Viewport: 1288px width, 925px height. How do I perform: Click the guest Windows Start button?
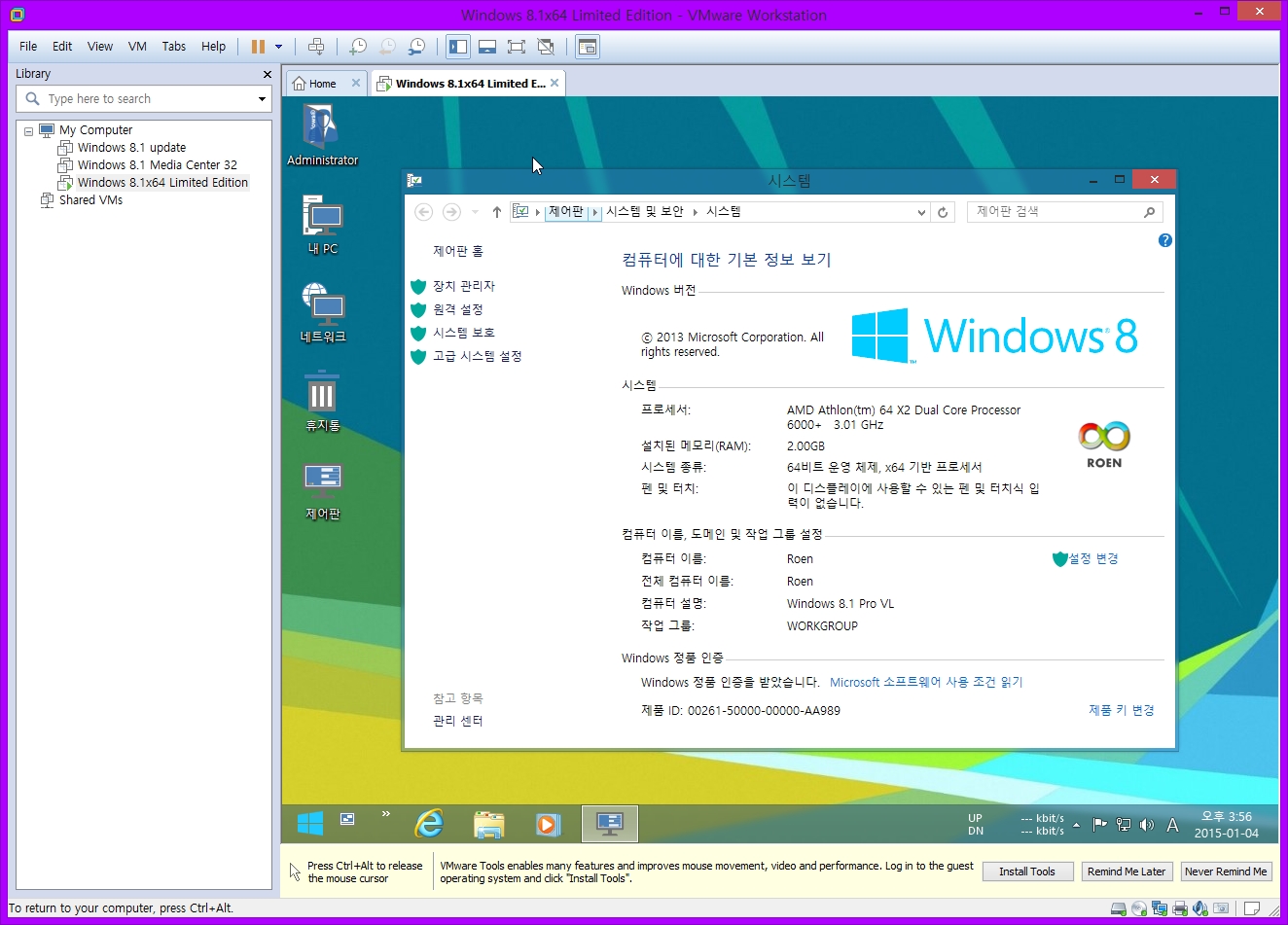point(310,824)
